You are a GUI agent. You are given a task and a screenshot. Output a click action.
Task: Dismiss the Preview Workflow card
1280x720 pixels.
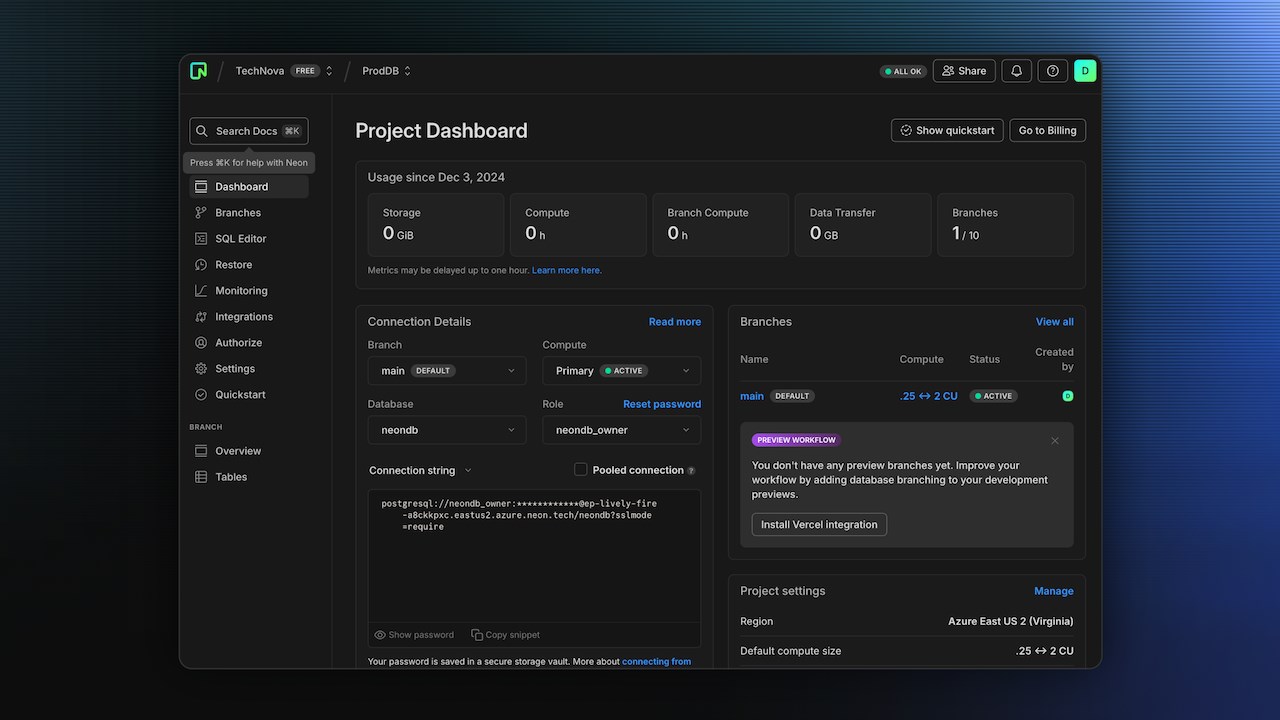(x=1054, y=441)
